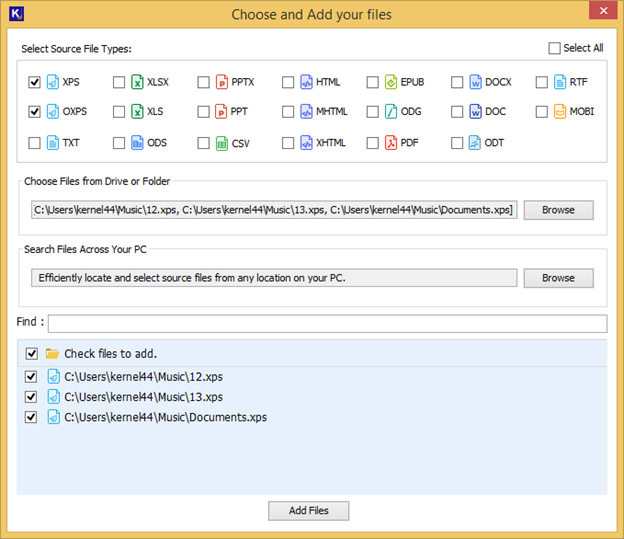Screen dimensions: 624x539
Task: Click the folder icon beside Check files to add
Action: pos(52,353)
